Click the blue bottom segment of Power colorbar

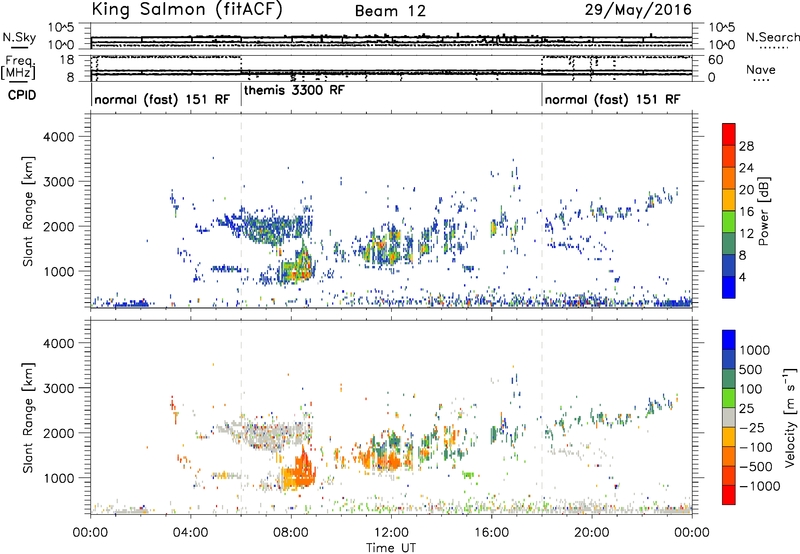[x=729, y=287]
